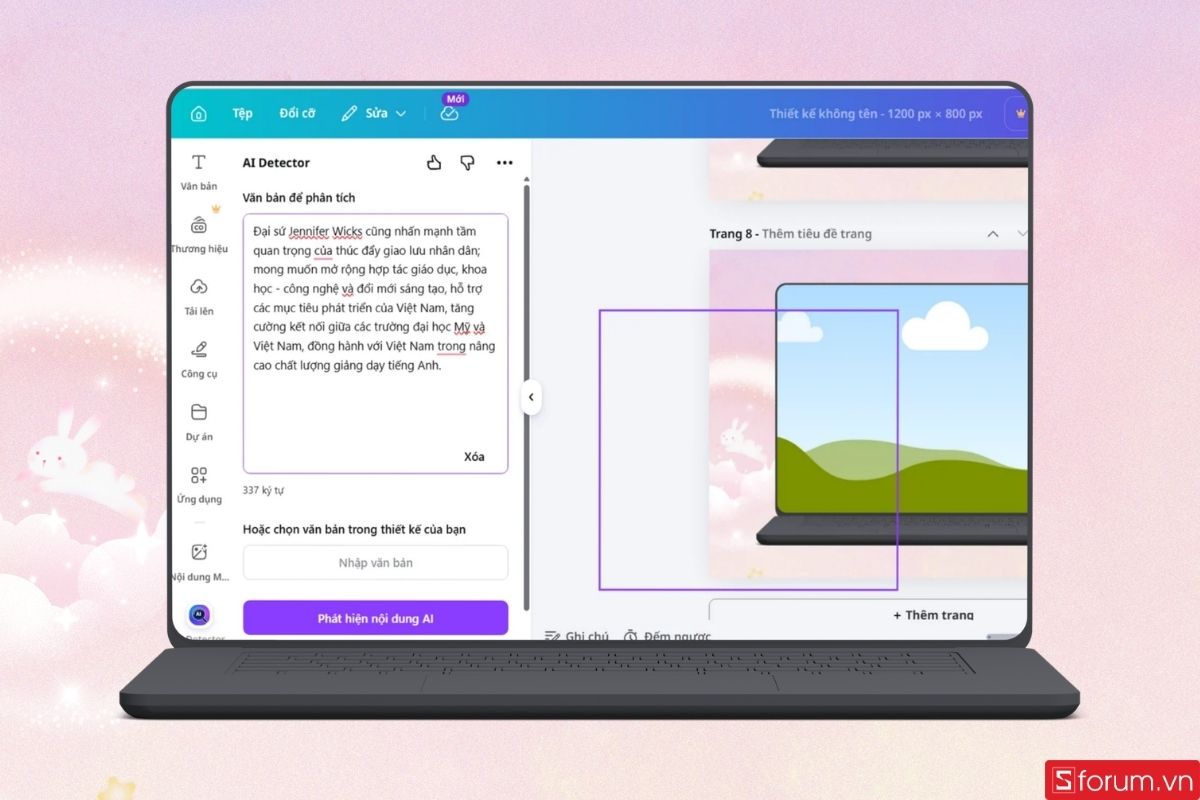Open the Tệp file menu

[x=243, y=113]
